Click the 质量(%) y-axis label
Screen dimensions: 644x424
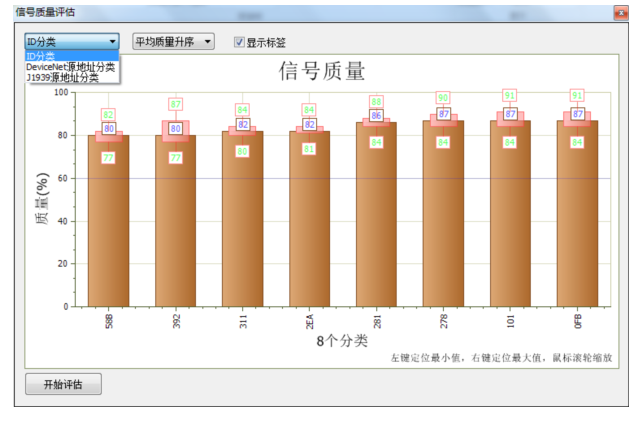point(42,198)
